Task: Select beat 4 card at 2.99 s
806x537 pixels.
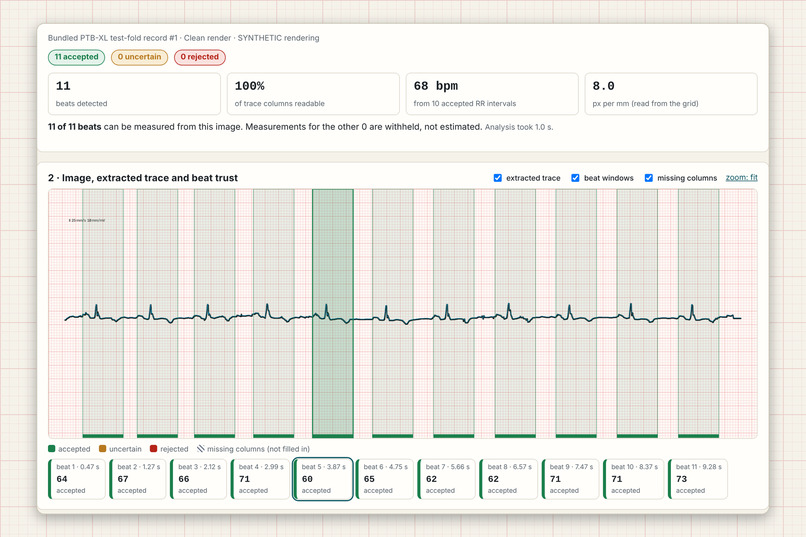Action: 260,479
